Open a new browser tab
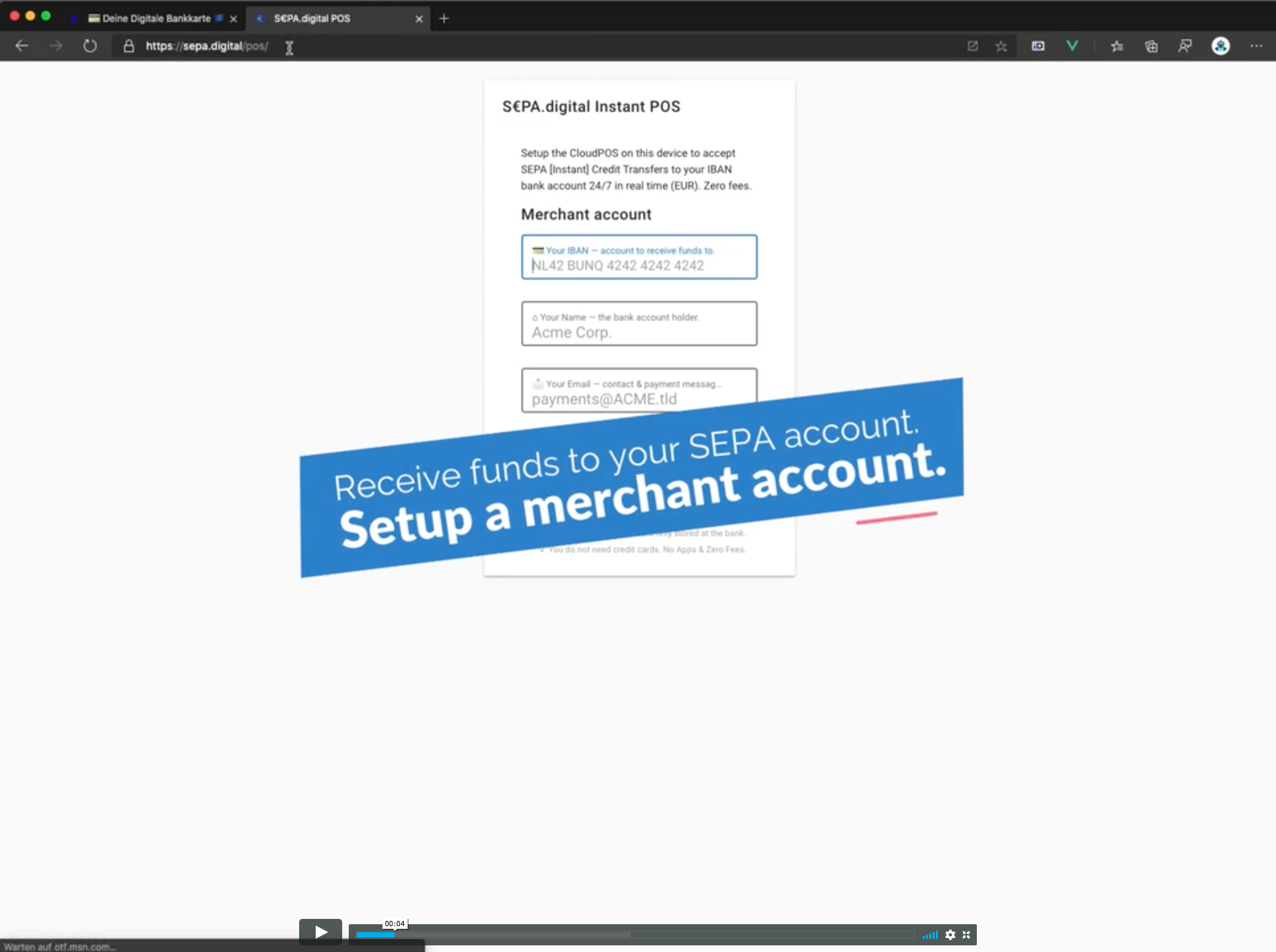 click(444, 19)
